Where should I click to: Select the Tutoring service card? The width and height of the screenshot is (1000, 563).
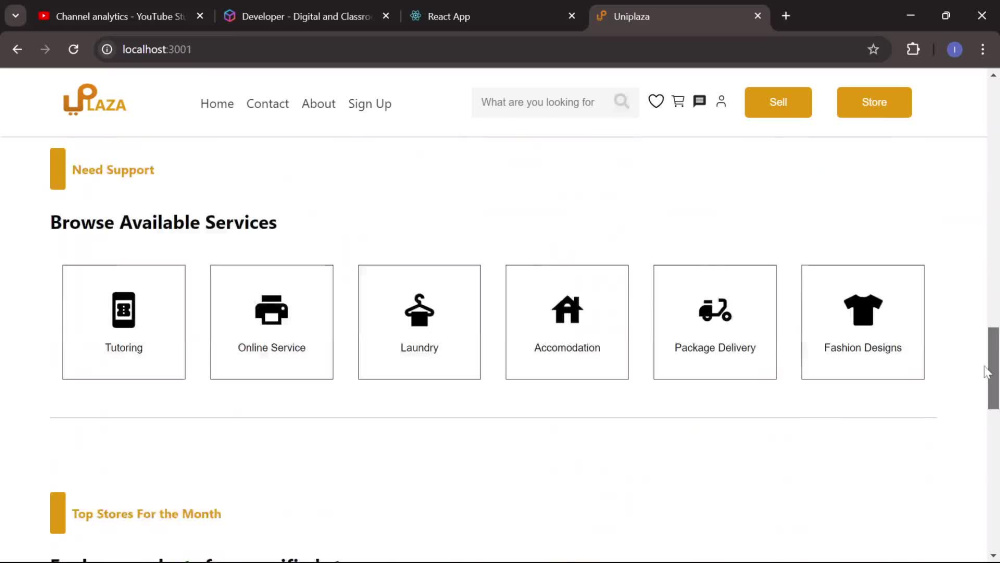click(x=124, y=322)
